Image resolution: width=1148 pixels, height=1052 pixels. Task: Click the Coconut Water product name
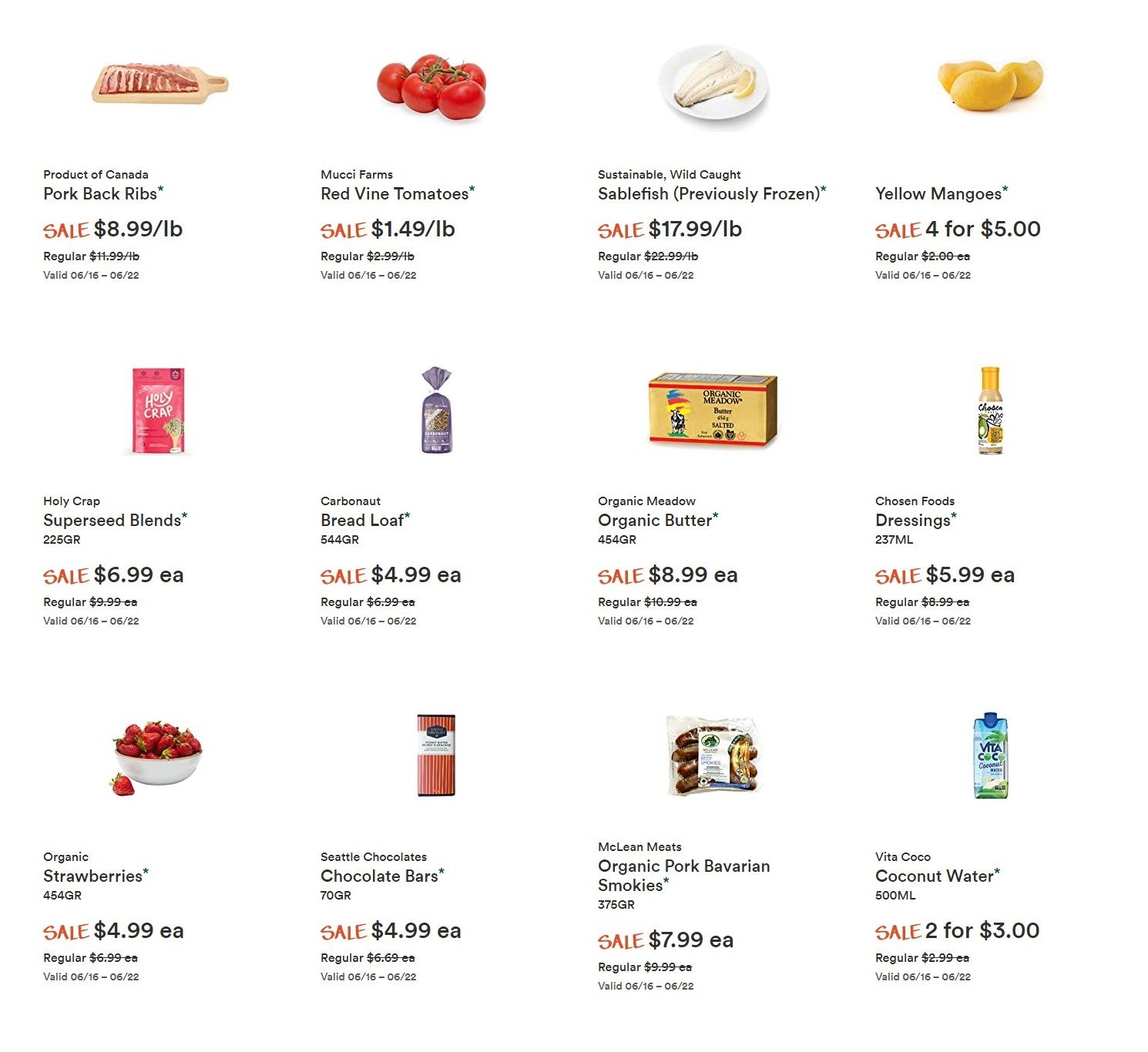934,876
